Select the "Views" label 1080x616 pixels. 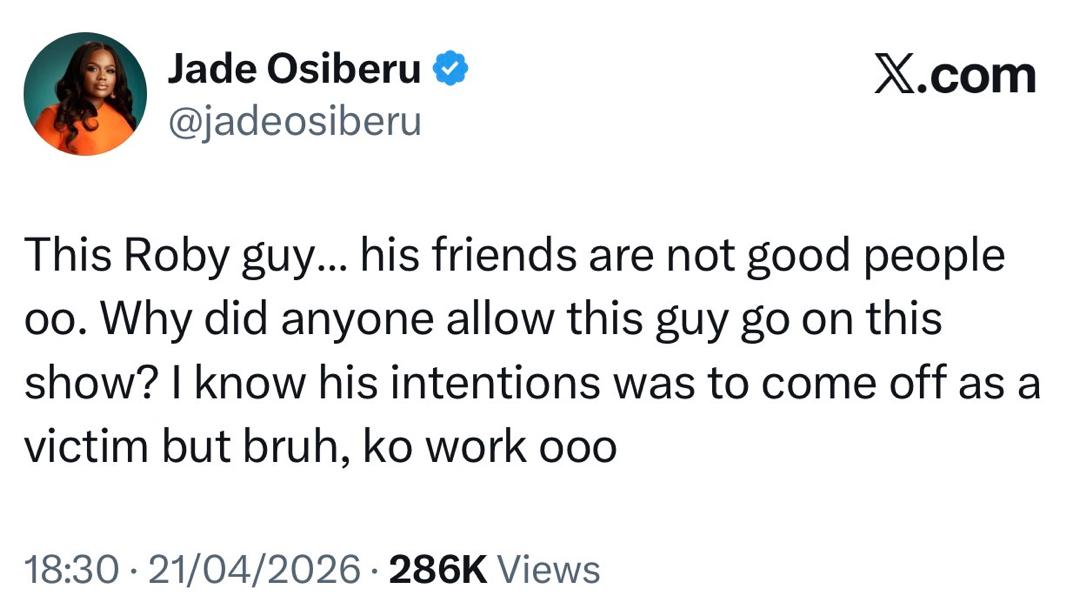click(548, 570)
